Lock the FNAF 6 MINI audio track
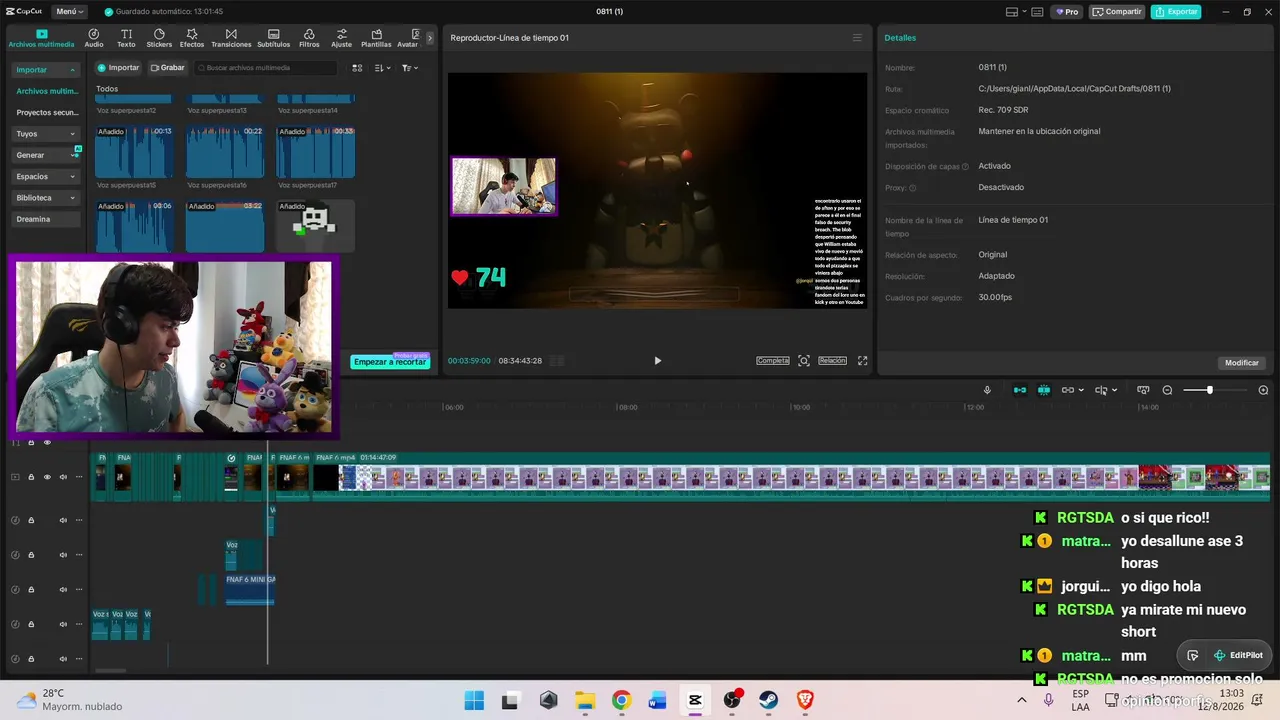 coord(31,589)
